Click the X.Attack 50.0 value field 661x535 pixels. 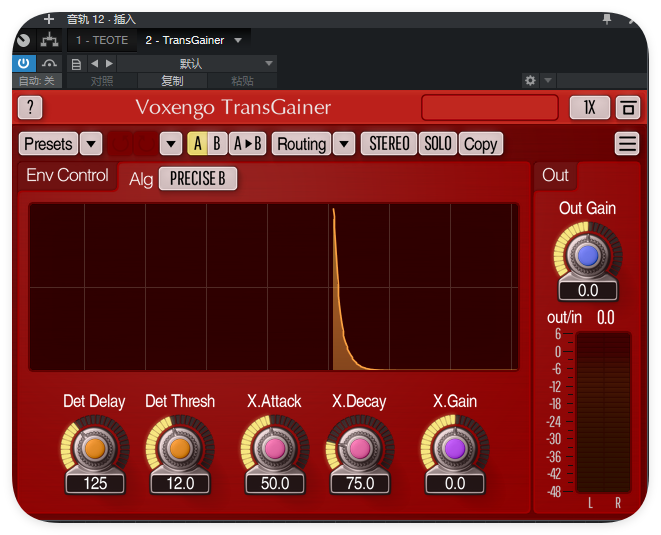[275, 483]
